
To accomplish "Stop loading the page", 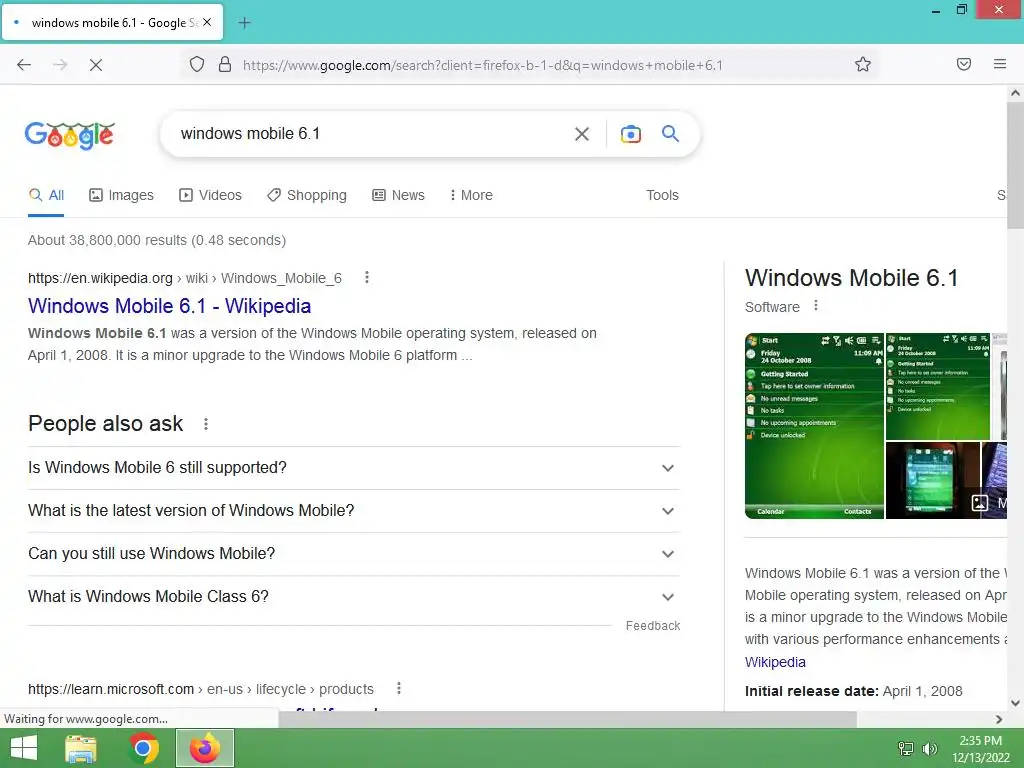I will click(x=95, y=65).
